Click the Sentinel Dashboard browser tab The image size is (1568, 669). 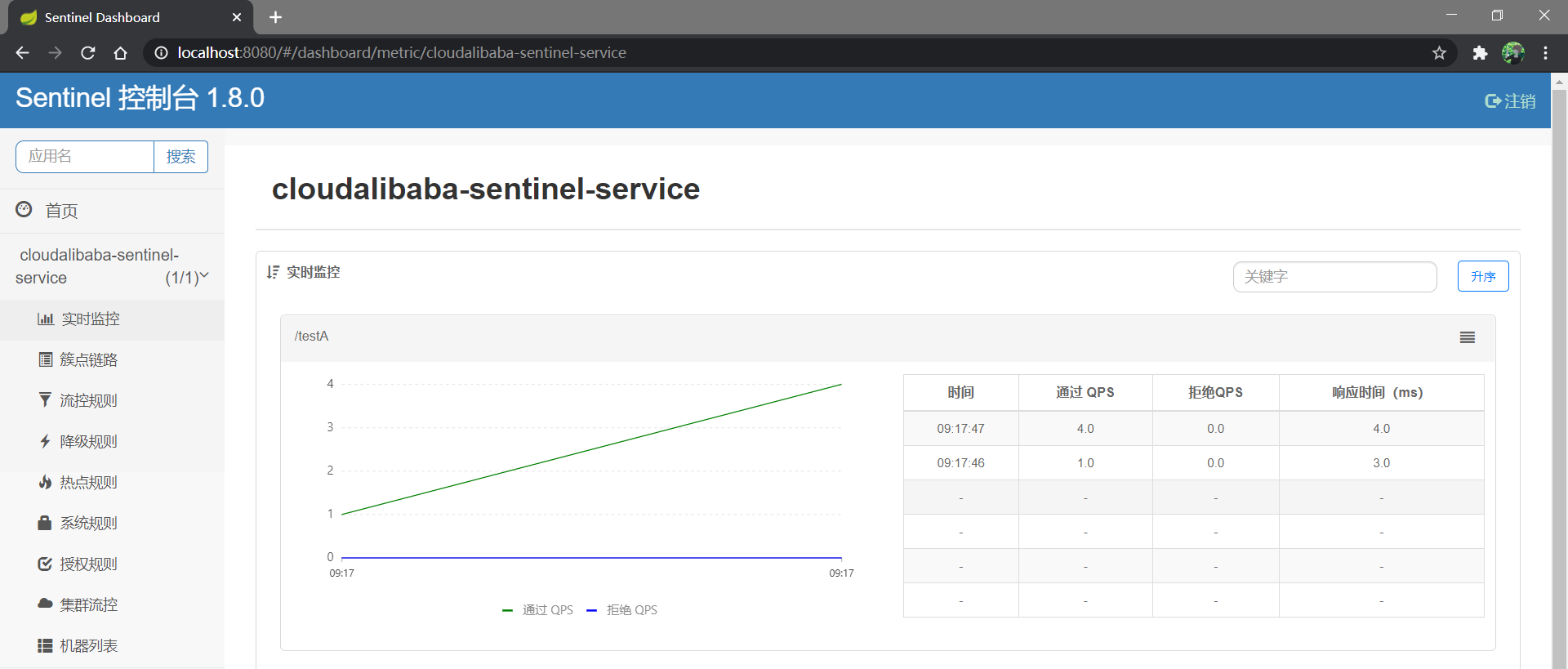point(131,17)
